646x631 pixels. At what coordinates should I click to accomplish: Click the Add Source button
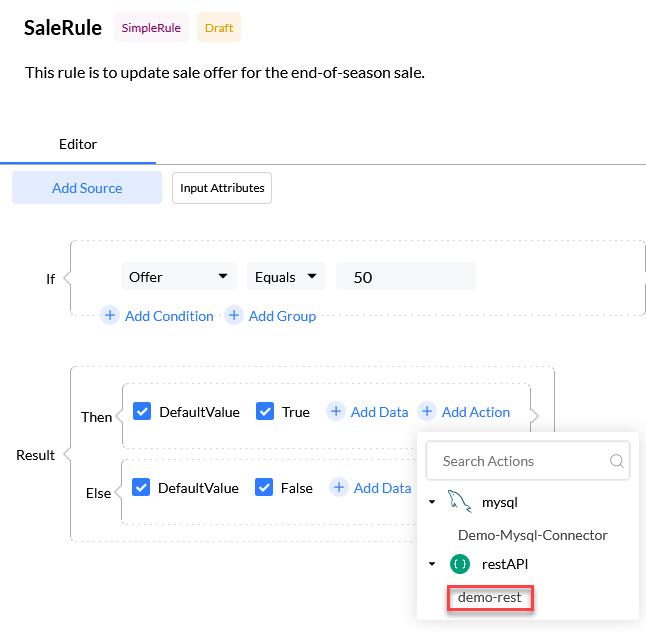(87, 188)
